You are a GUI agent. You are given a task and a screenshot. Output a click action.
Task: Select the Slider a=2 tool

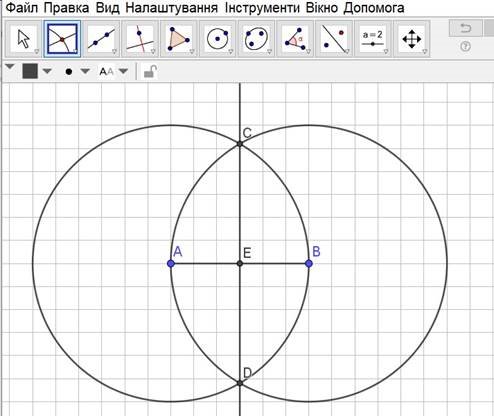pos(373,39)
